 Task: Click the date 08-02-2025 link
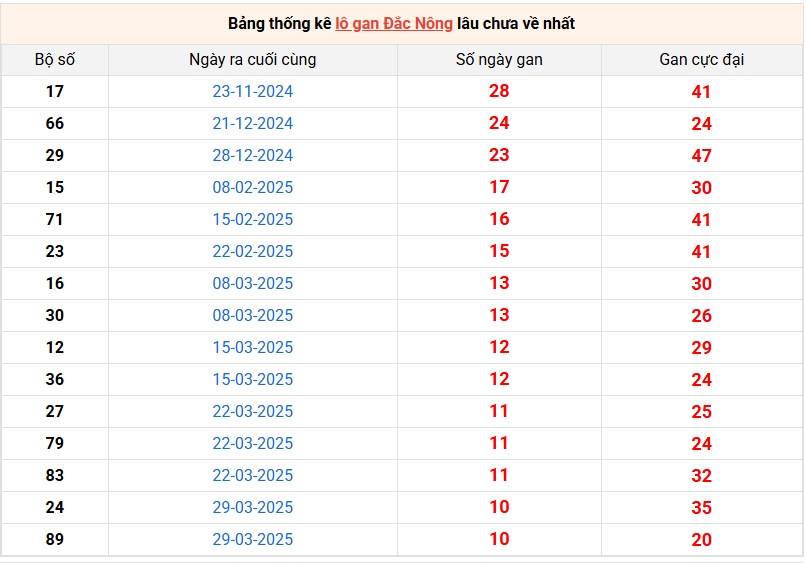coord(252,187)
